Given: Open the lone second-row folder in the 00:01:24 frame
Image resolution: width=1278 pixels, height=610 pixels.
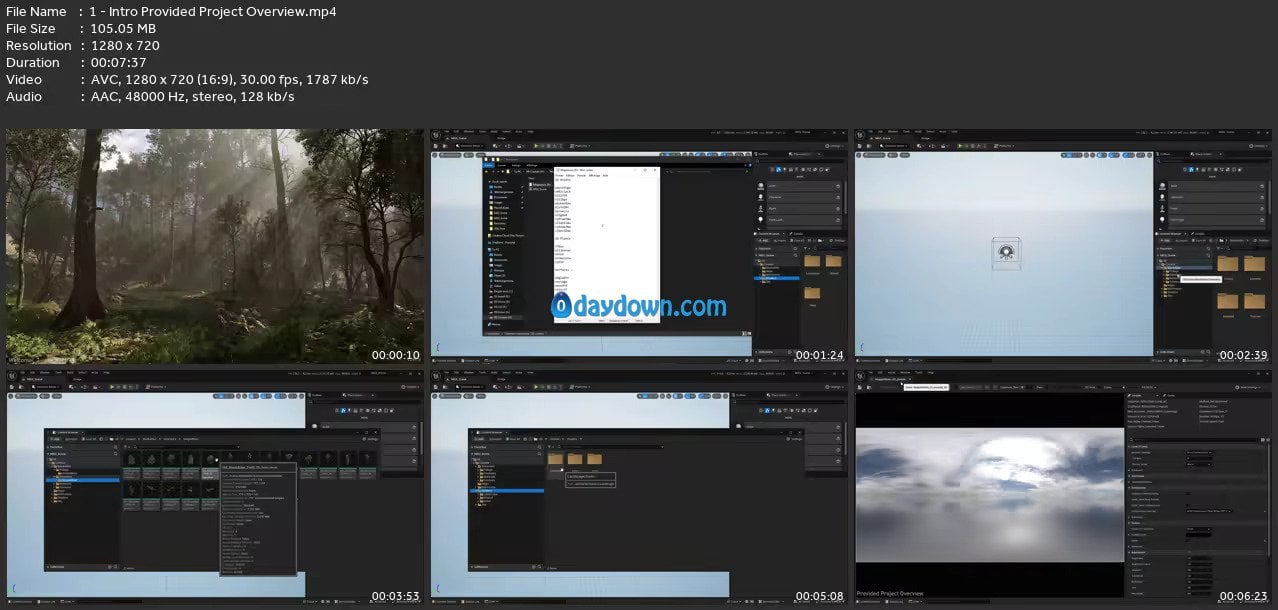Looking at the screenshot, I should (x=812, y=292).
